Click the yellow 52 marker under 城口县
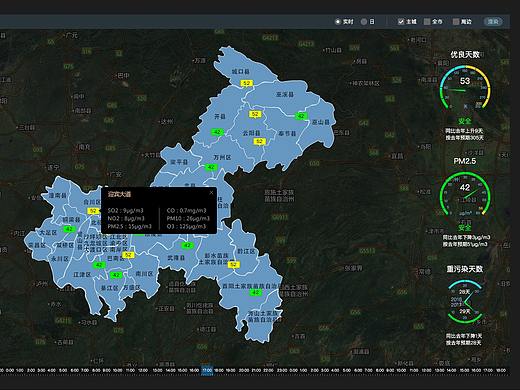The image size is (520, 390). click(x=246, y=83)
